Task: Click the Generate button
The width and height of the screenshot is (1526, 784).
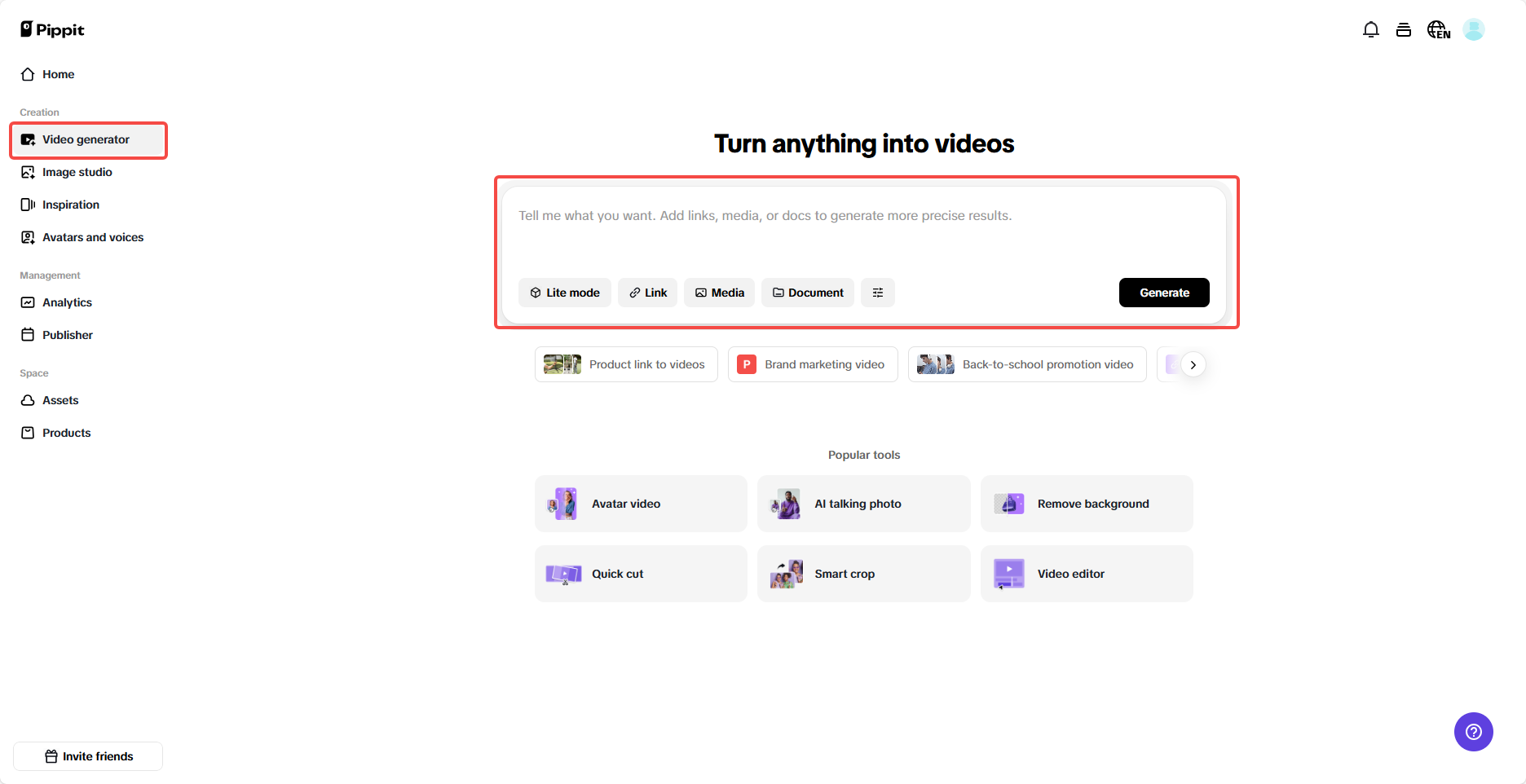Action: [1164, 292]
